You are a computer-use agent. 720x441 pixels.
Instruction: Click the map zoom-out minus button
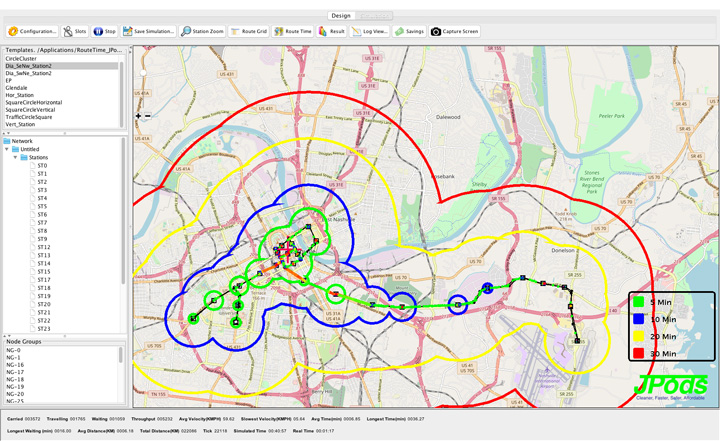(148, 116)
